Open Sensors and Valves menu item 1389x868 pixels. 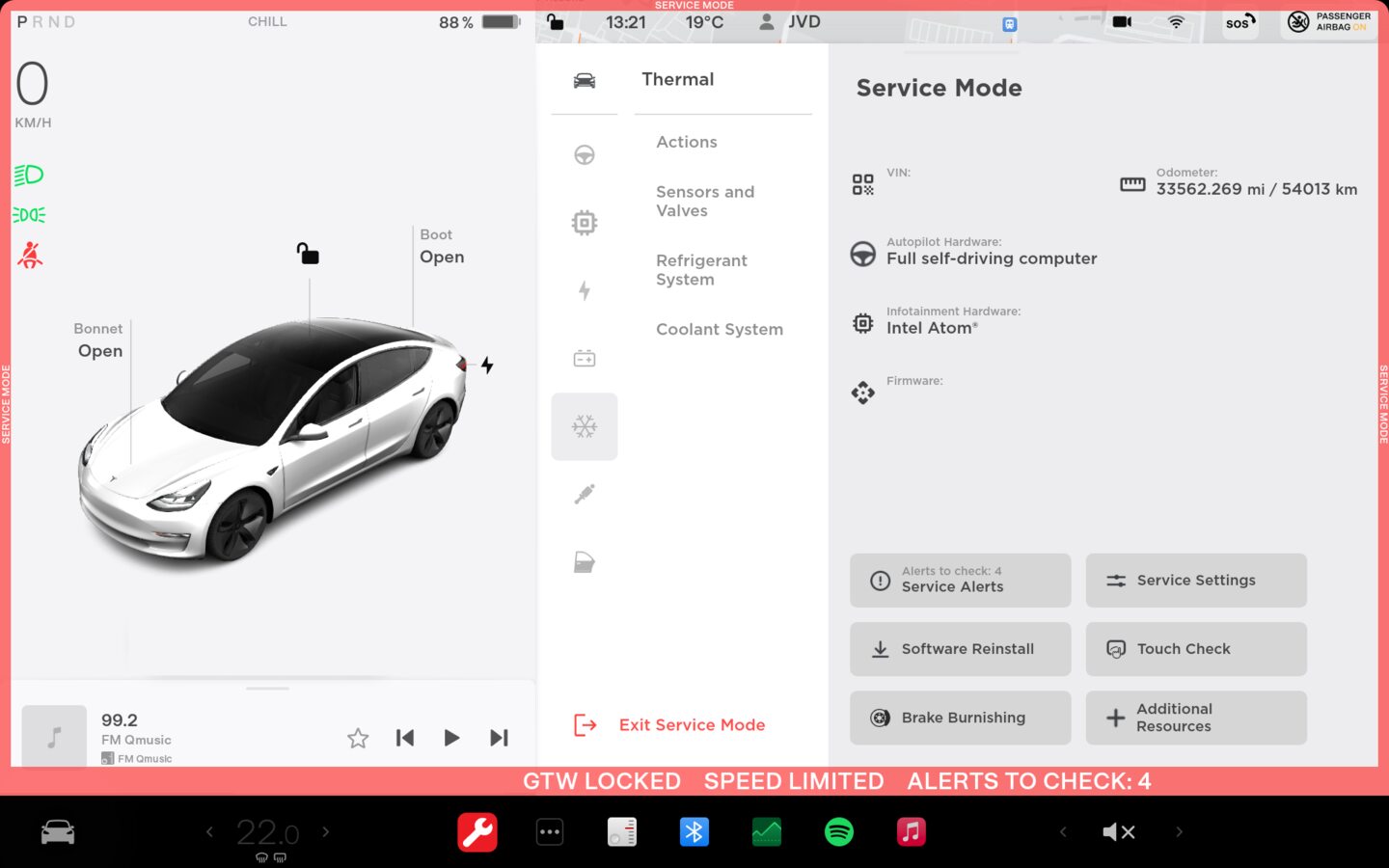[705, 202]
